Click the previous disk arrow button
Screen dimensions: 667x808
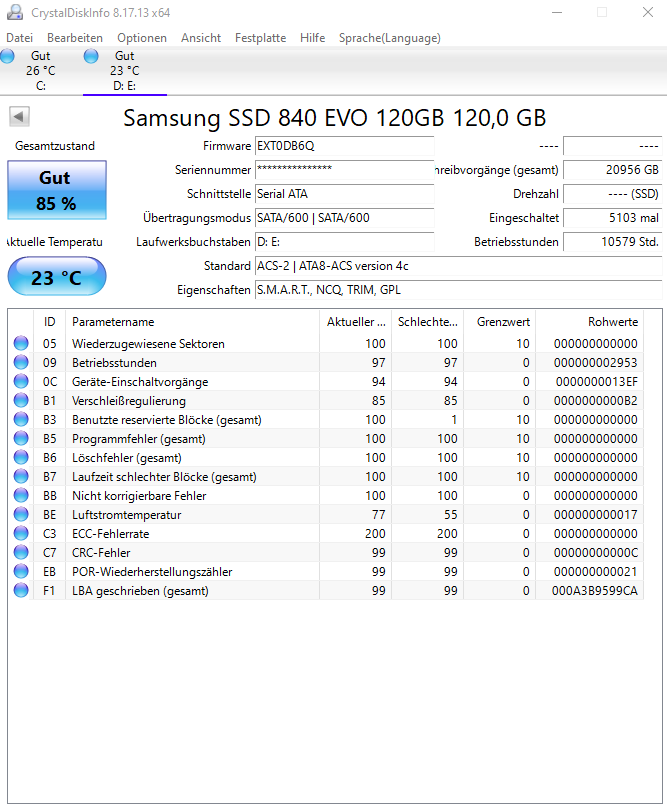click(x=19, y=116)
